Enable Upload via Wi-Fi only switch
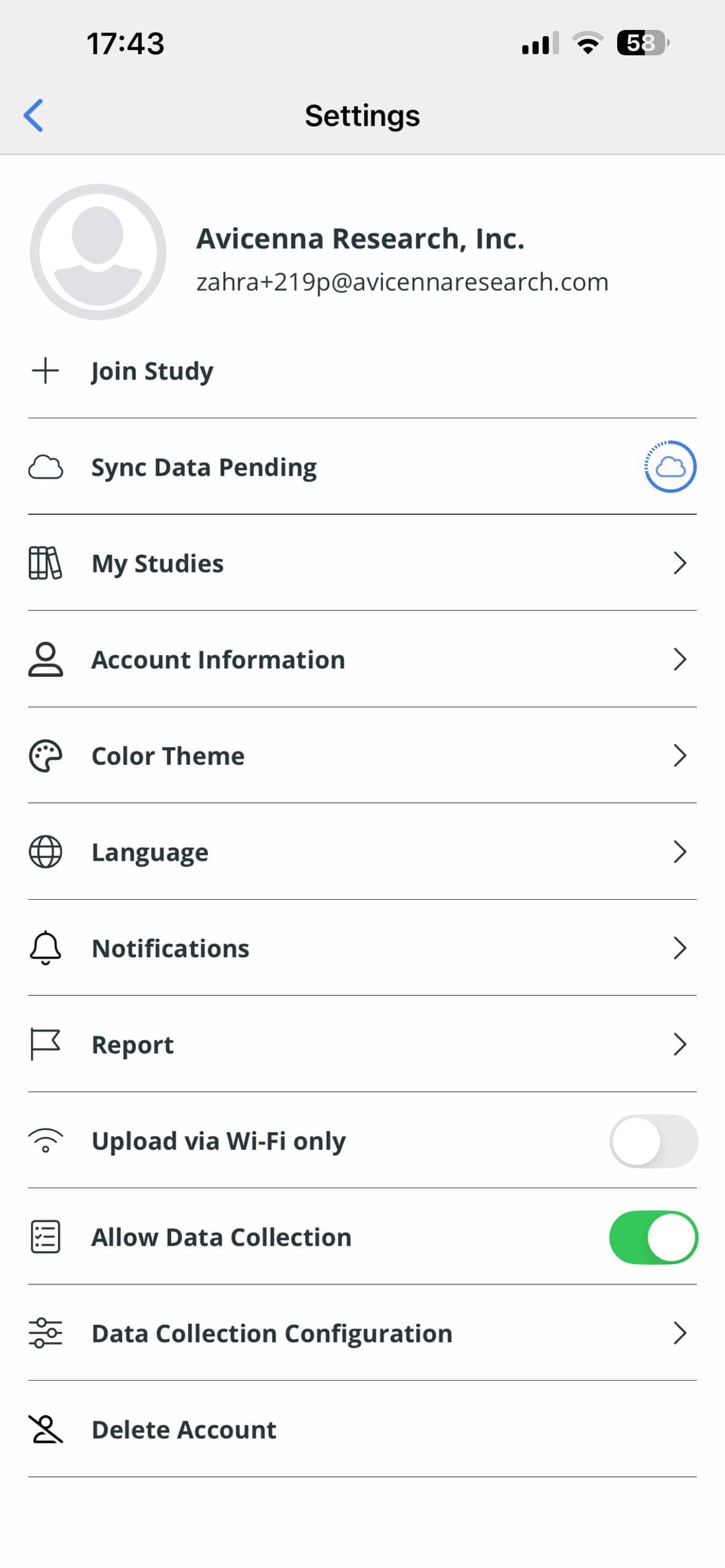 653,1141
